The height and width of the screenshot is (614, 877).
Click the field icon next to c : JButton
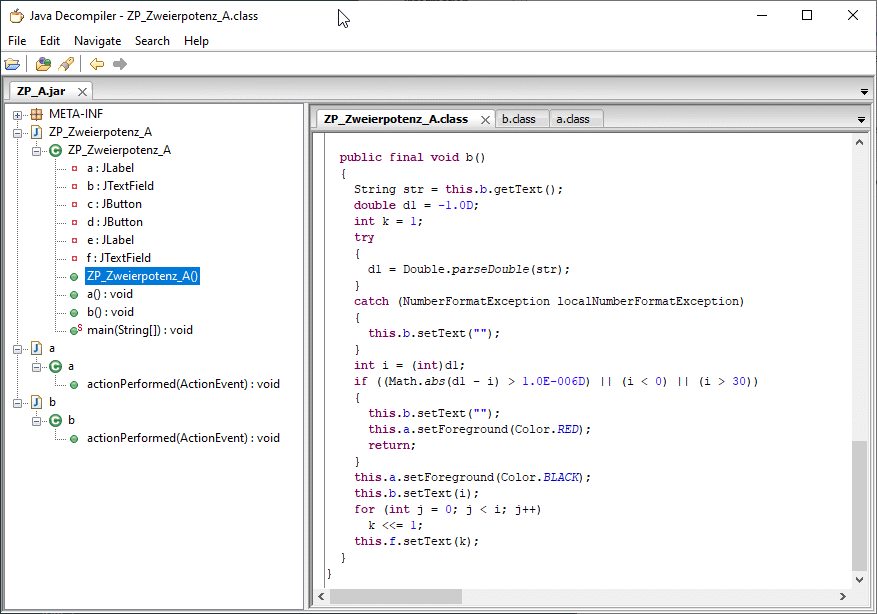point(74,204)
